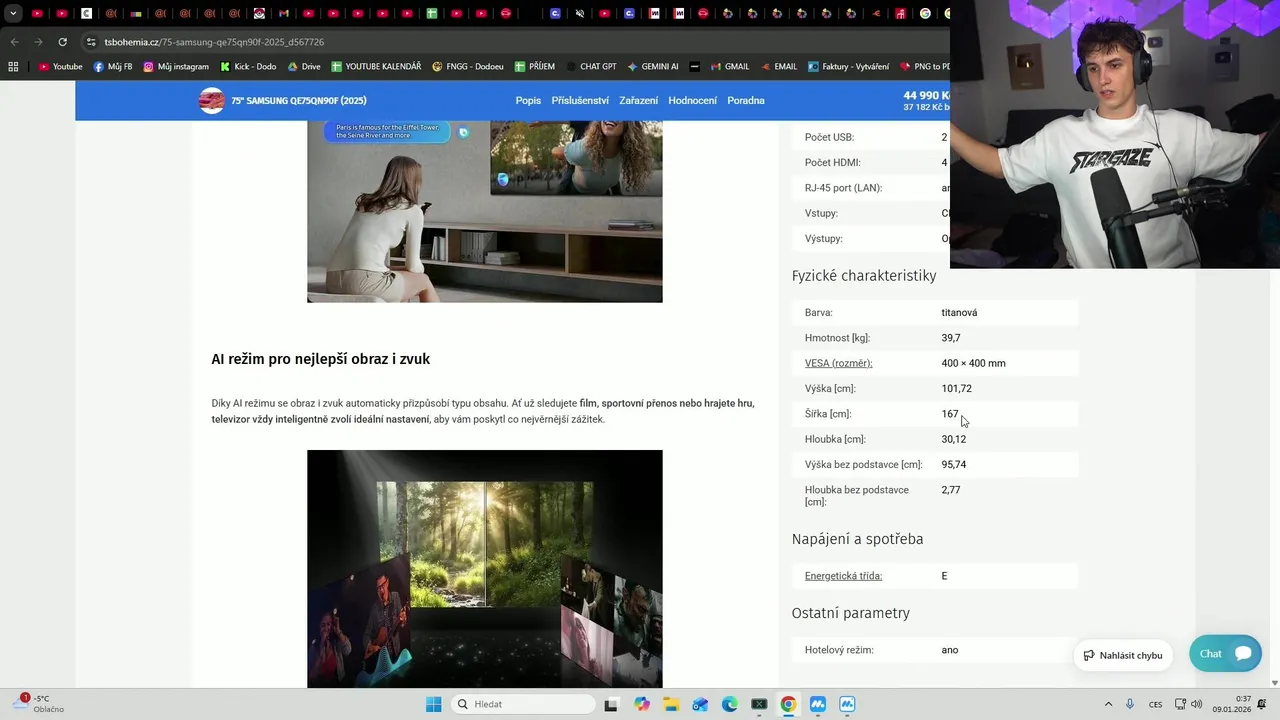Switch to Chrome in taskbar
This screenshot has height=720, width=1280.
tap(788, 704)
